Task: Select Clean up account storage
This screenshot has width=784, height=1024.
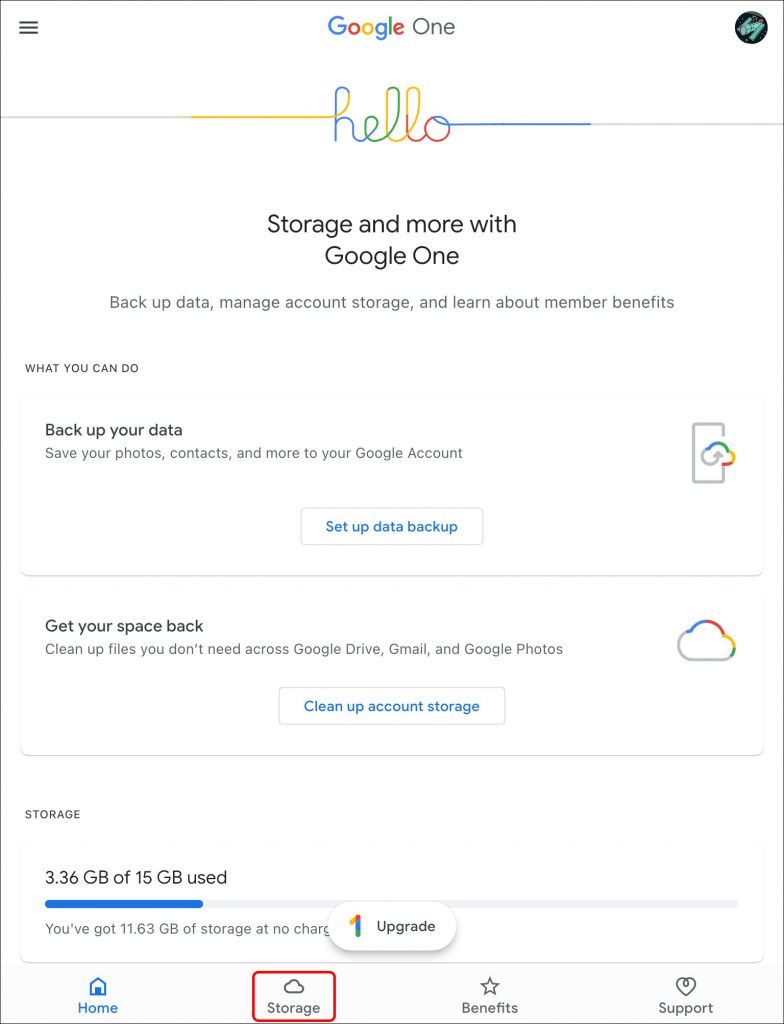Action: click(x=391, y=706)
